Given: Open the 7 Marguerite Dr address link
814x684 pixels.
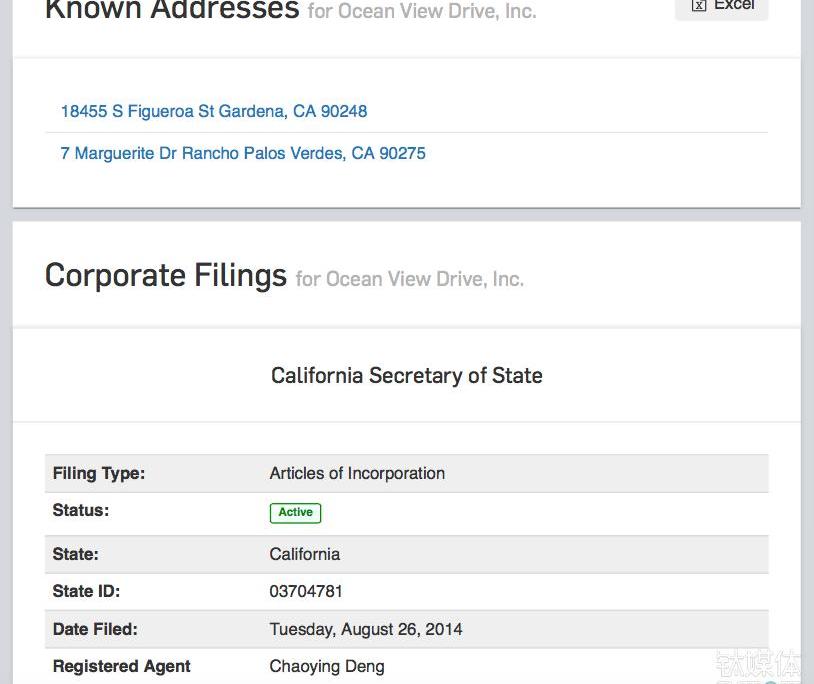Looking at the screenshot, I should tap(243, 153).
